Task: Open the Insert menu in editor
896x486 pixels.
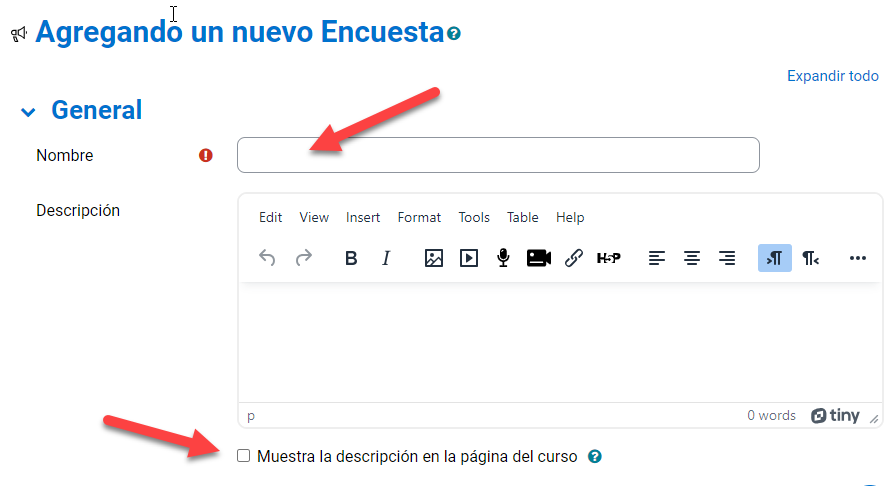Action: (x=363, y=217)
